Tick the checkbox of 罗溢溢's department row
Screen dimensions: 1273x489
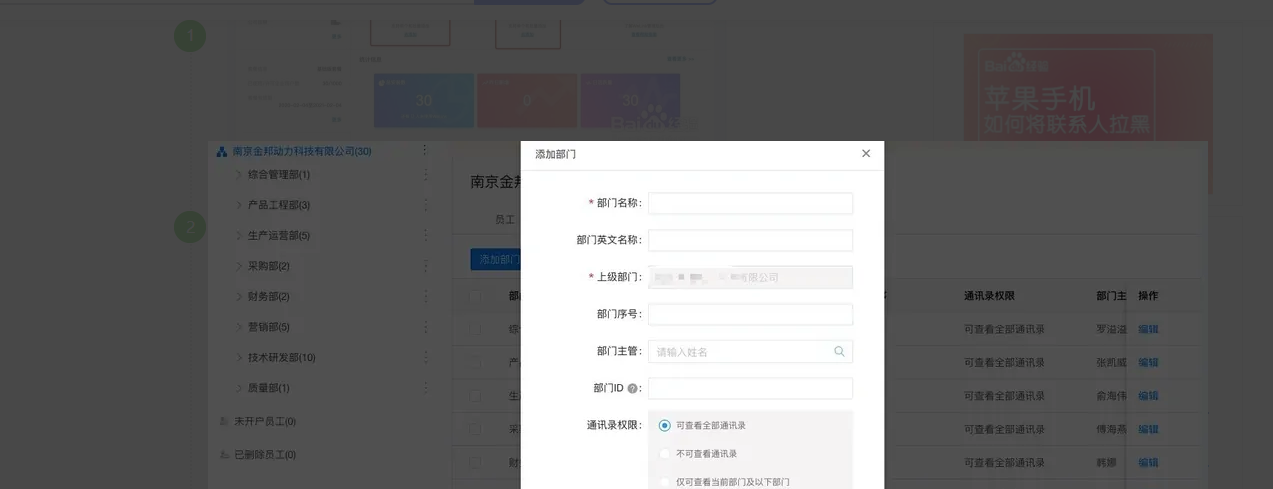tap(475, 329)
